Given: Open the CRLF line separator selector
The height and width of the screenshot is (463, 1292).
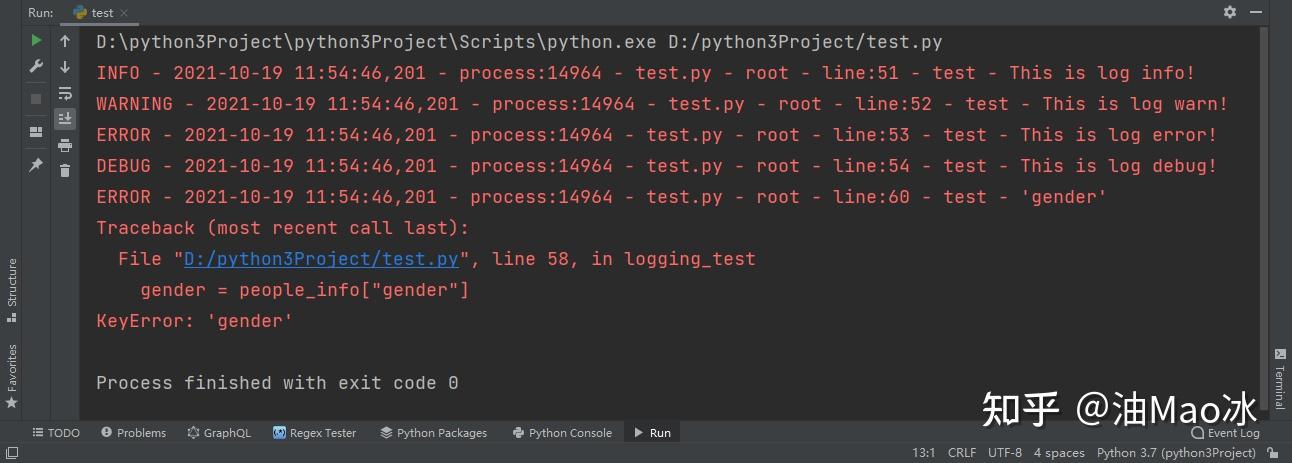Looking at the screenshot, I should (x=962, y=453).
